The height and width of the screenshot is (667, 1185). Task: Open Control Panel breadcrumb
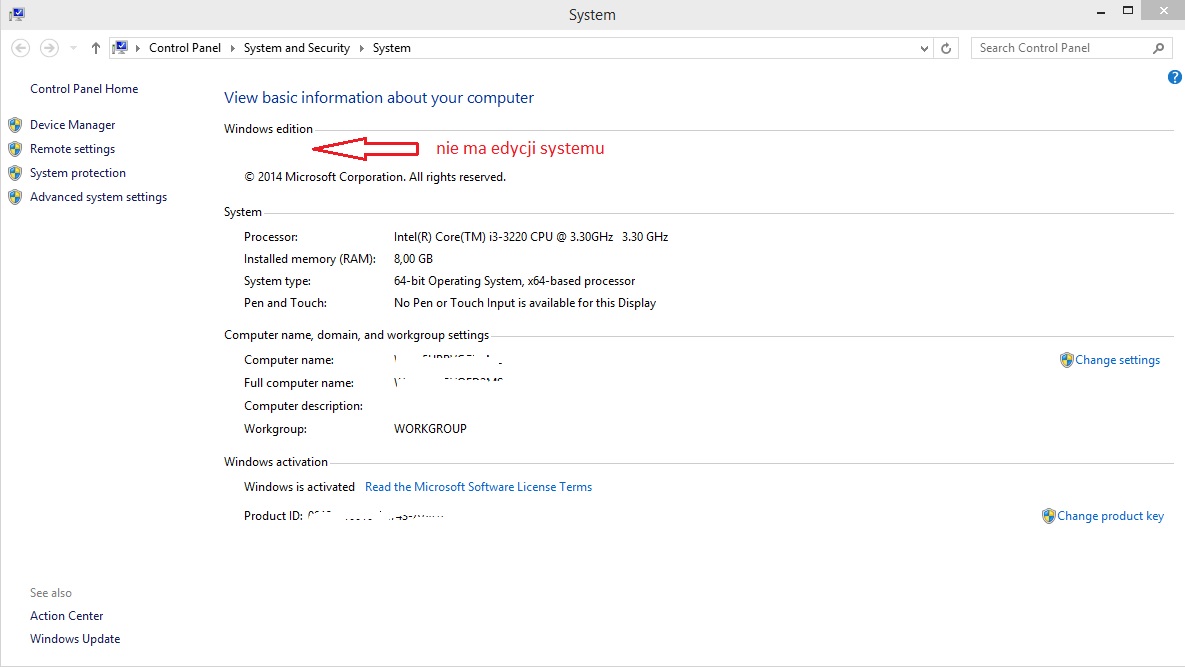185,48
